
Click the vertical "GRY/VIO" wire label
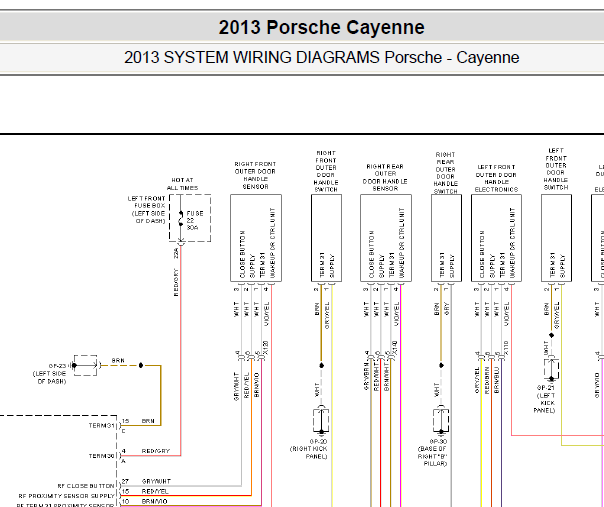click(x=597, y=385)
